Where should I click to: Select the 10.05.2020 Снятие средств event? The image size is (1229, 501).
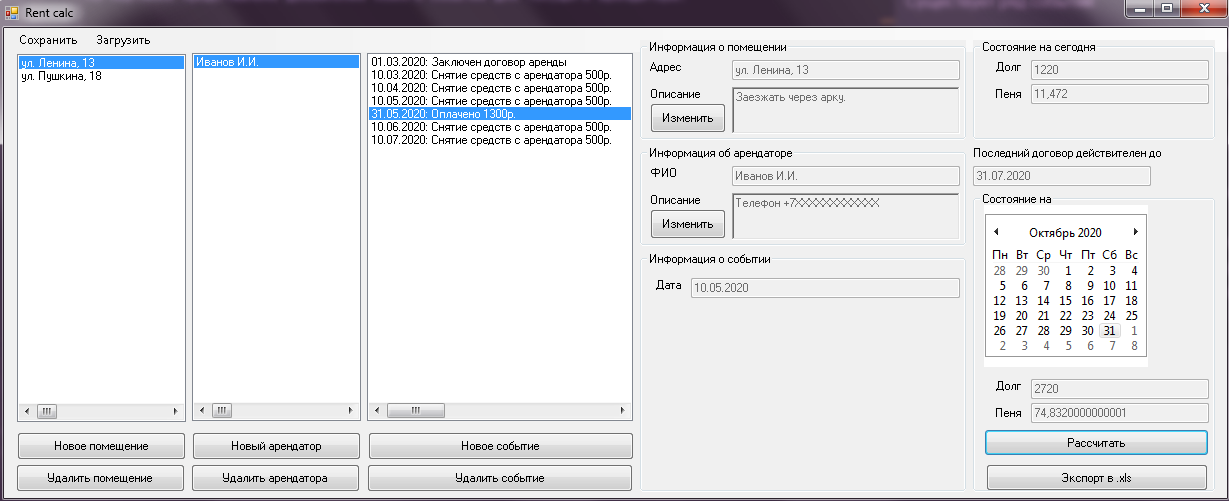(x=500, y=101)
